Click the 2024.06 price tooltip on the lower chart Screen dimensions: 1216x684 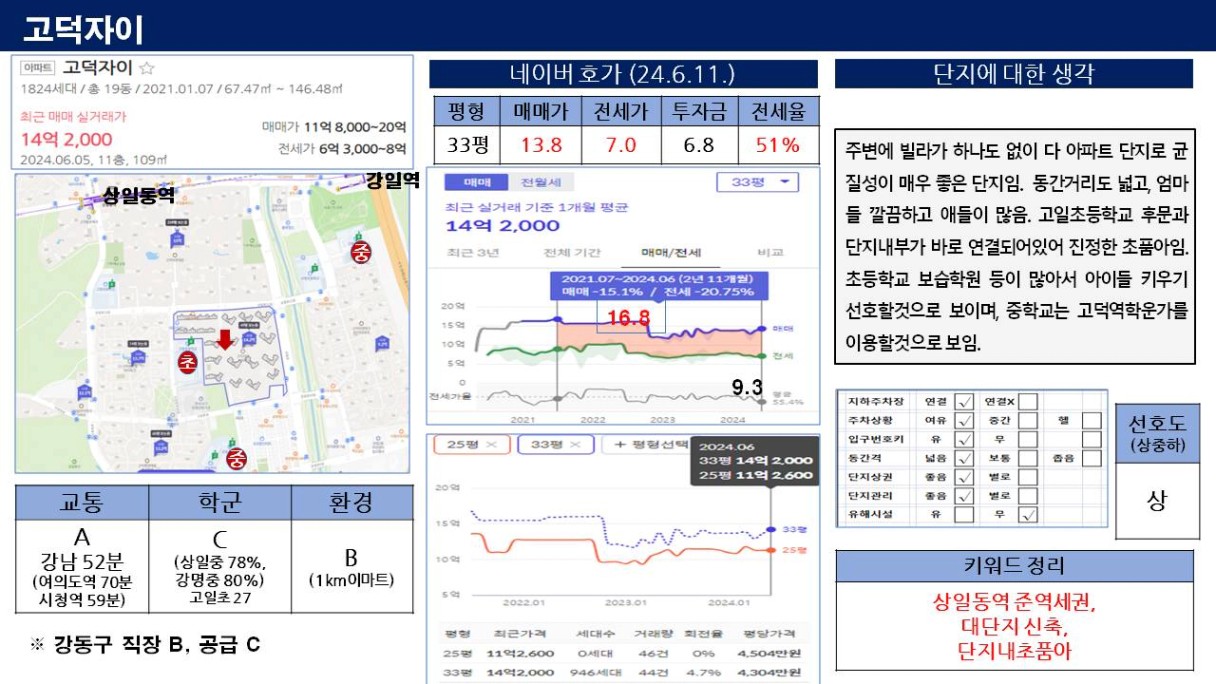tap(755, 461)
